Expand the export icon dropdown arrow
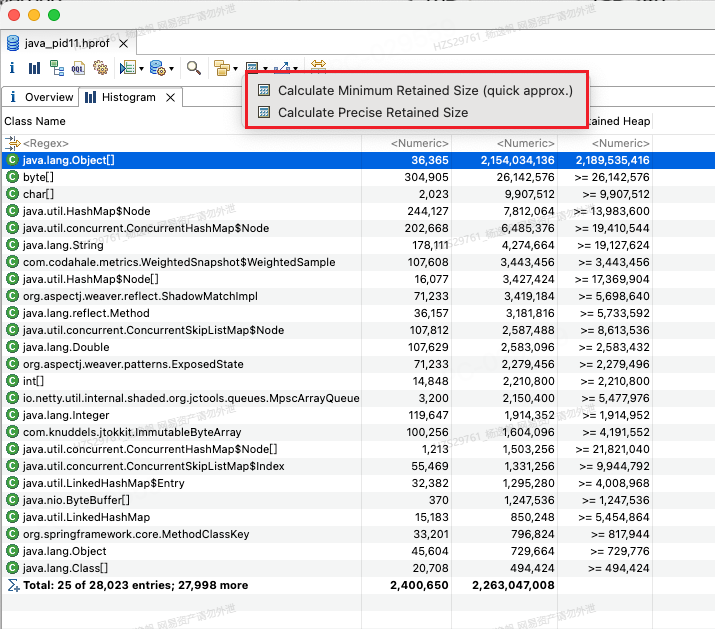The image size is (715, 629). click(295, 69)
